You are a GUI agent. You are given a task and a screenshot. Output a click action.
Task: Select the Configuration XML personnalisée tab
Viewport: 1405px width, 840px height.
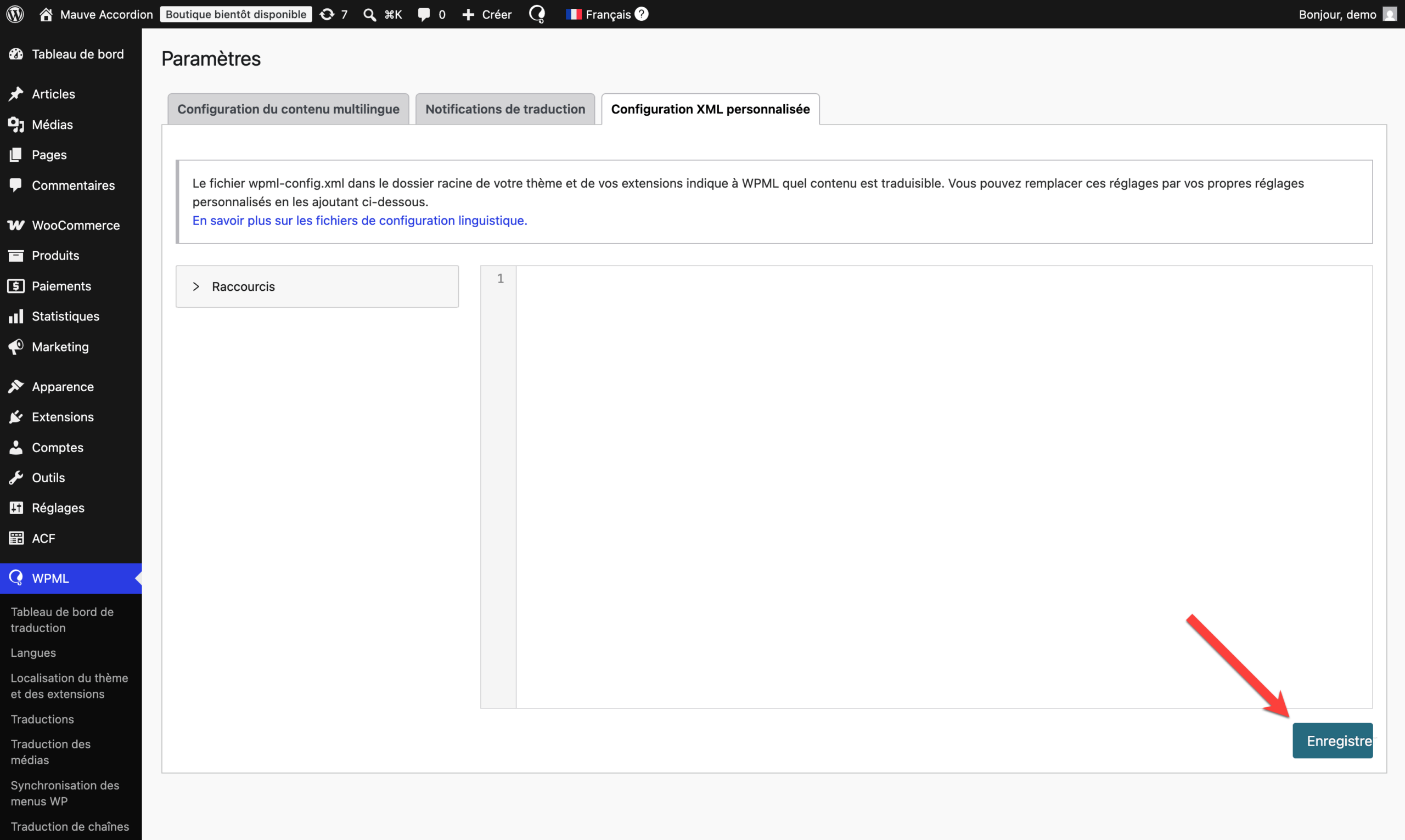pos(710,109)
